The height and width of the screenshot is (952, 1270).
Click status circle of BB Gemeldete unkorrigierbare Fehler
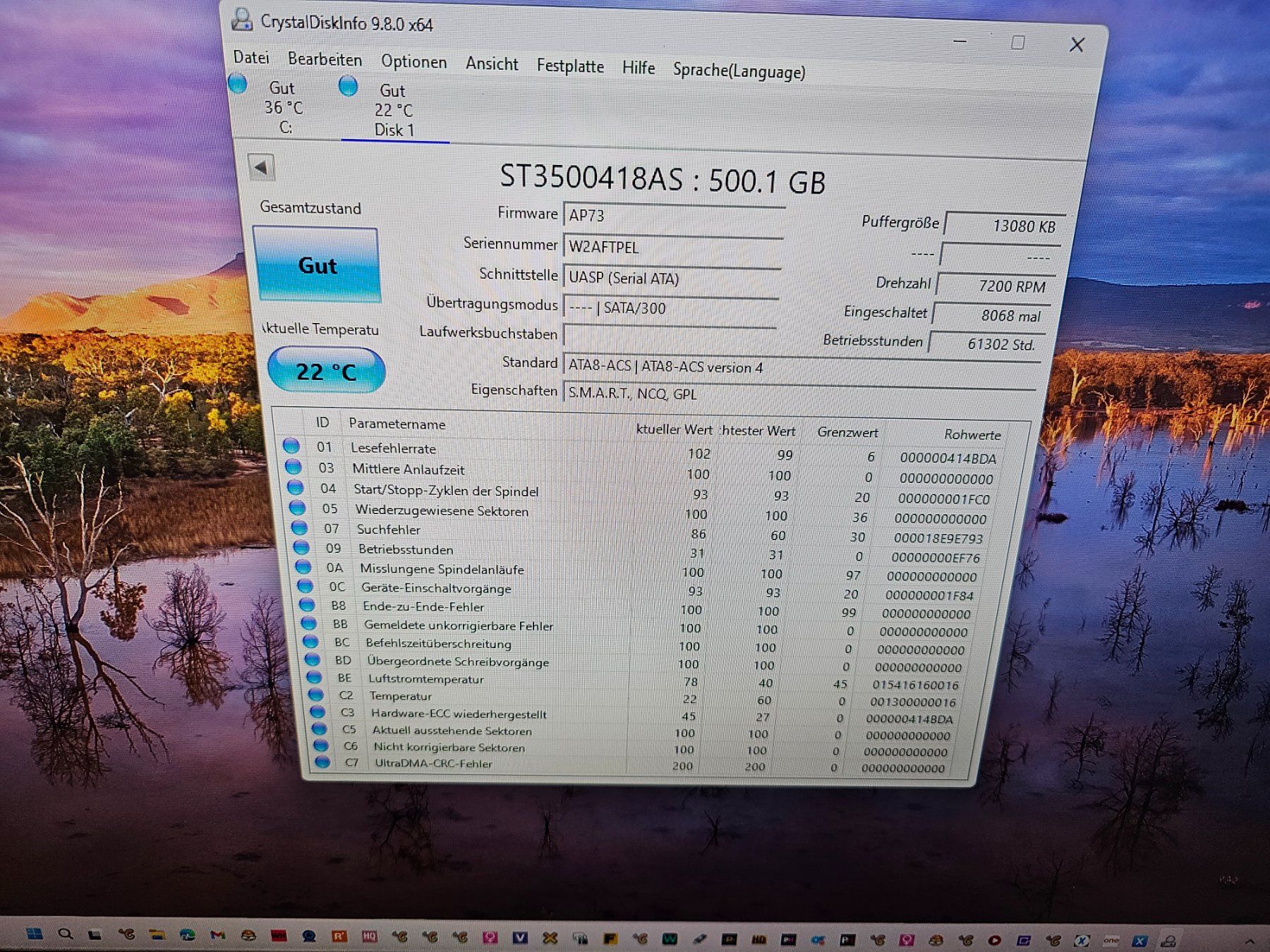click(308, 623)
